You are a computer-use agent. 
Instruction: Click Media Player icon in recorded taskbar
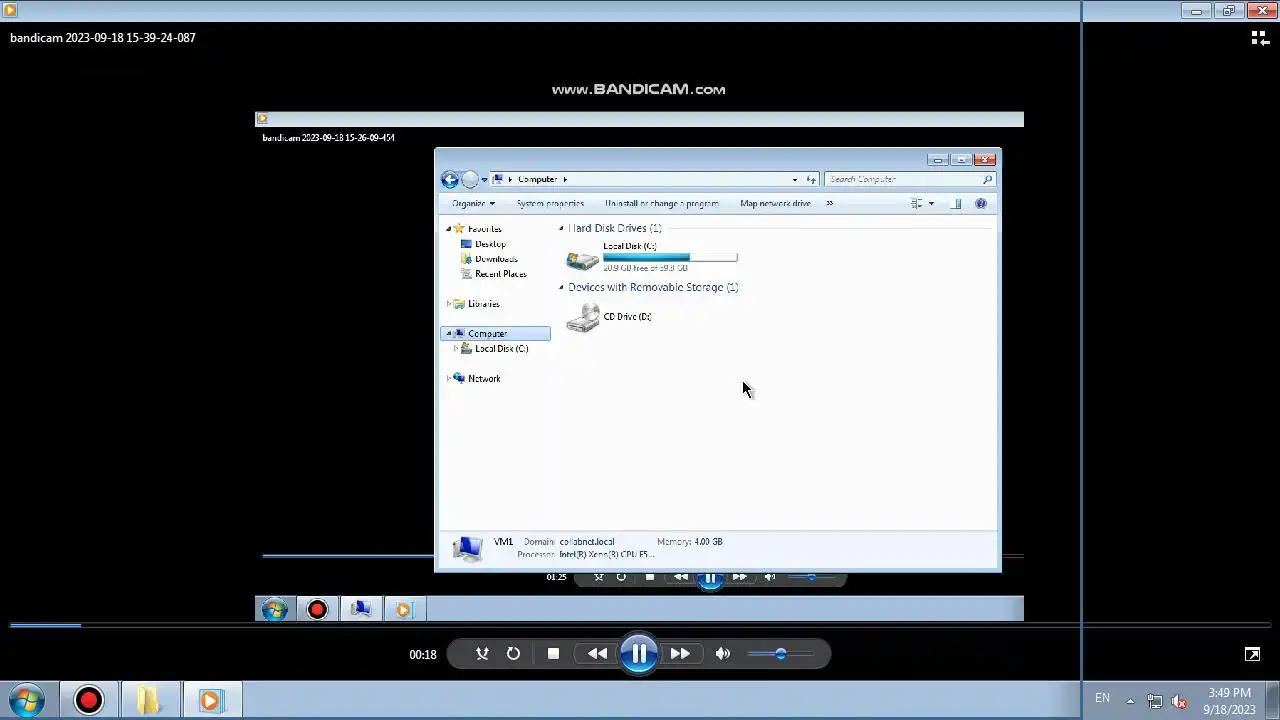(403, 609)
